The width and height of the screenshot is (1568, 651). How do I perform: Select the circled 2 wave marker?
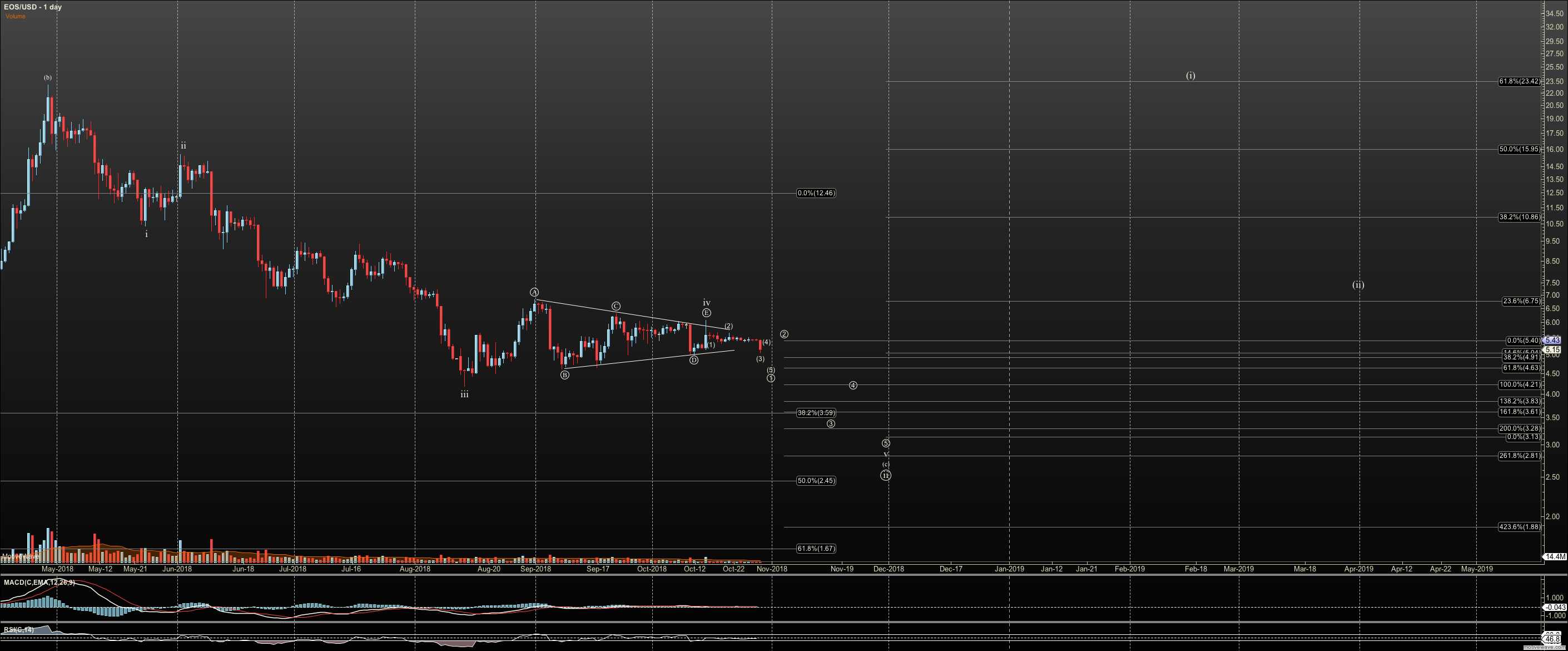point(784,334)
